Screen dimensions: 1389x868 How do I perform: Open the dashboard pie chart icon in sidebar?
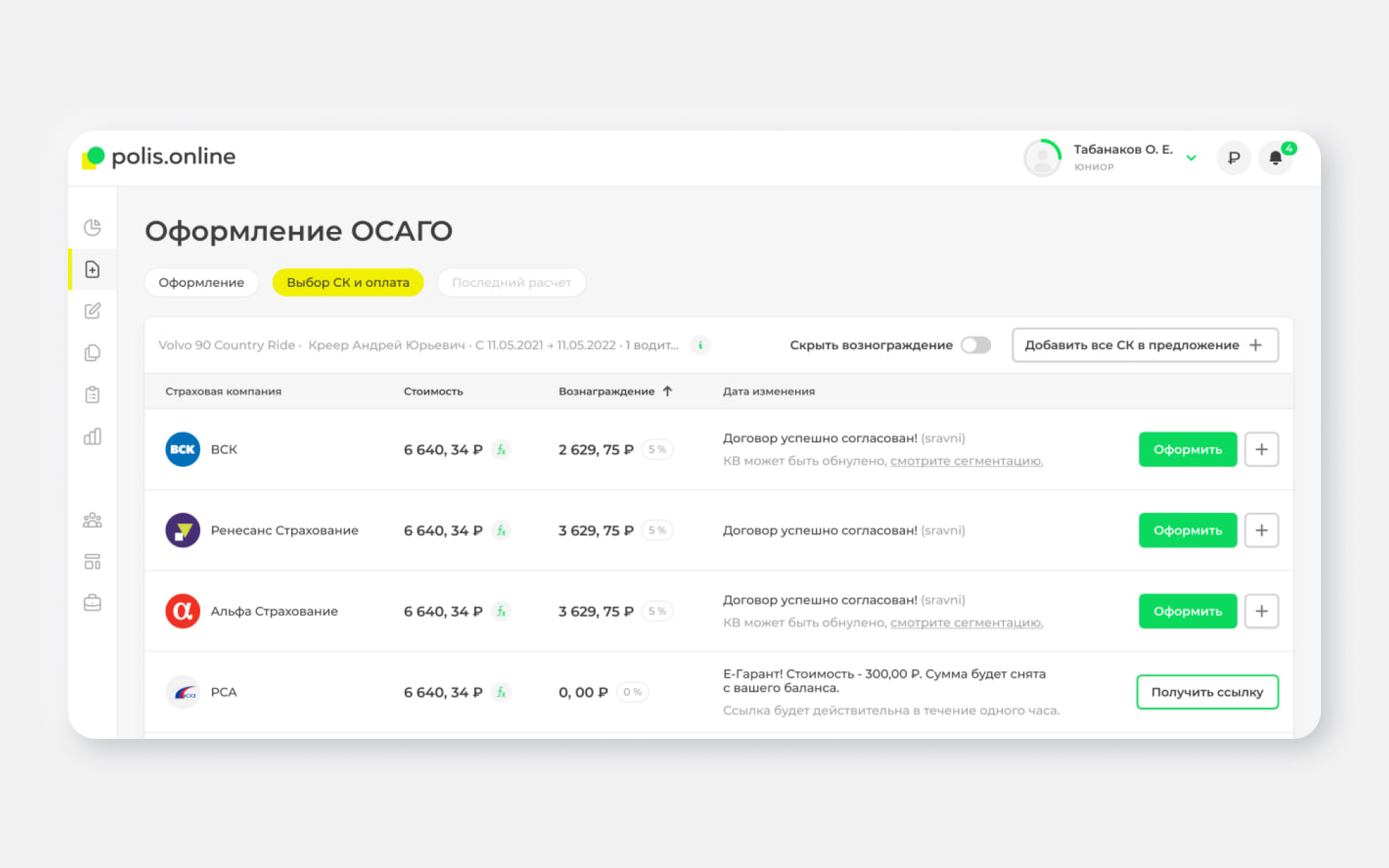click(x=92, y=227)
